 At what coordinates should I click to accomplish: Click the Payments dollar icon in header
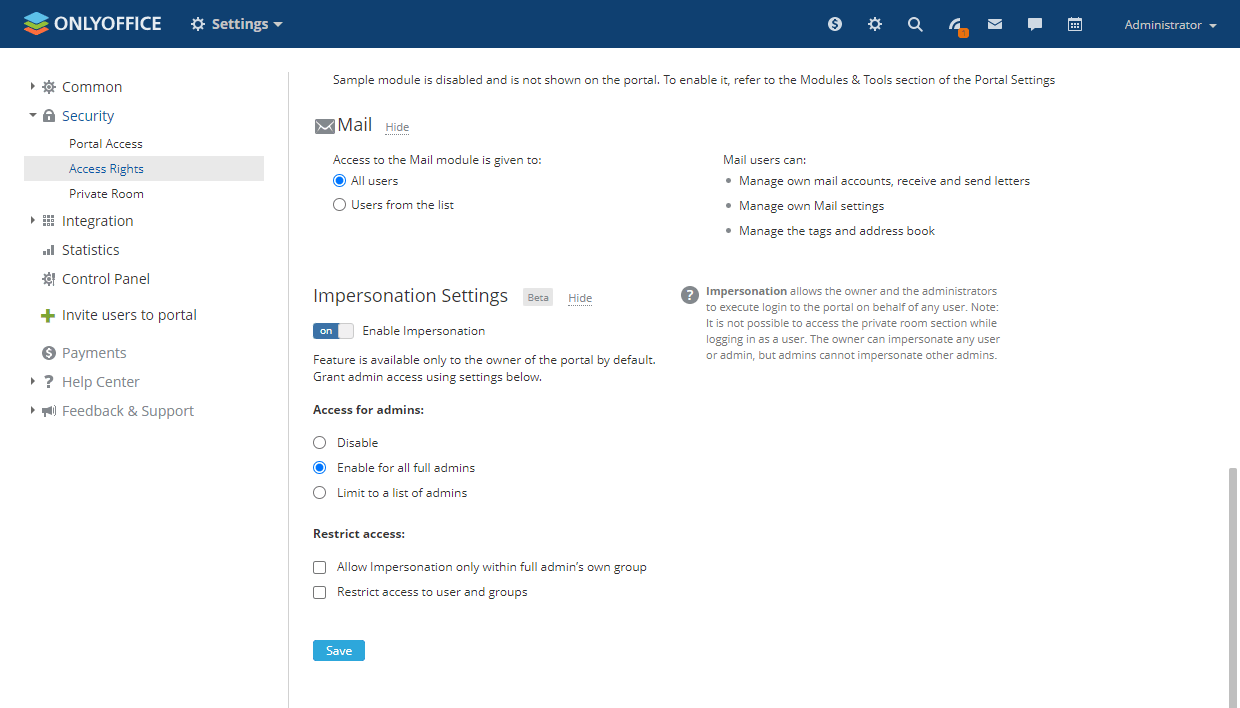pos(835,24)
